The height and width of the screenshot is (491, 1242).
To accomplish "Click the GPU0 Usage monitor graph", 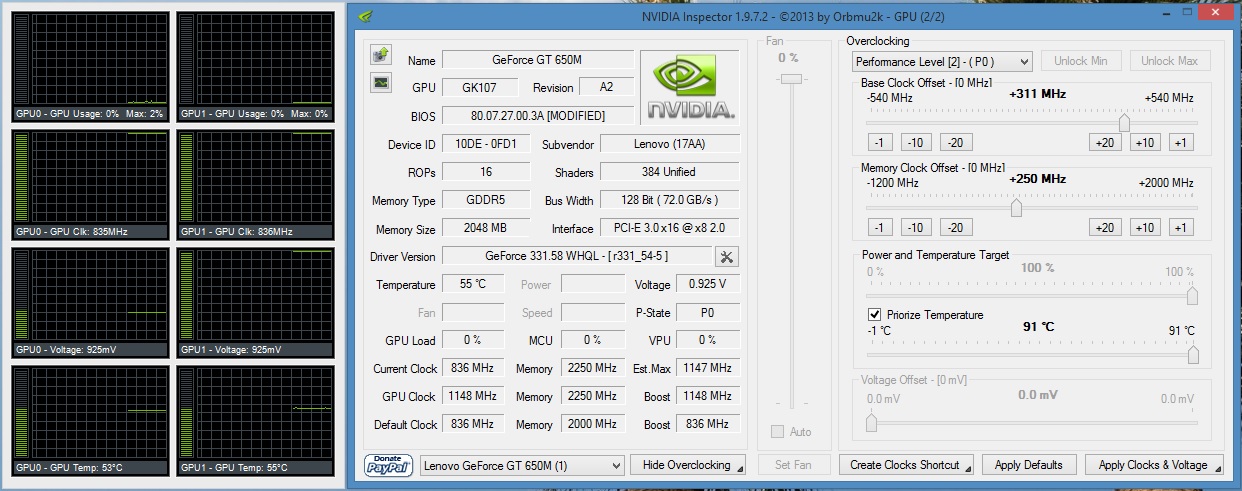I will (89, 66).
